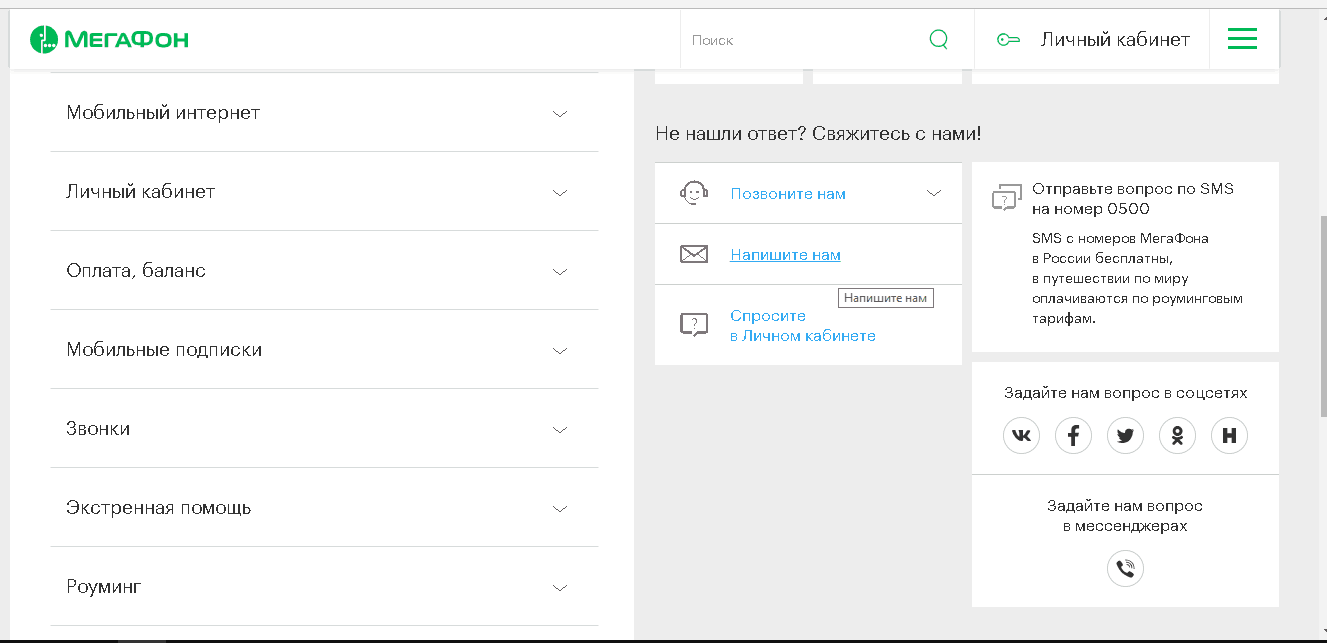The image size is (1327, 643).
Task: Select the "Экстренная помощь" category
Action: point(158,508)
